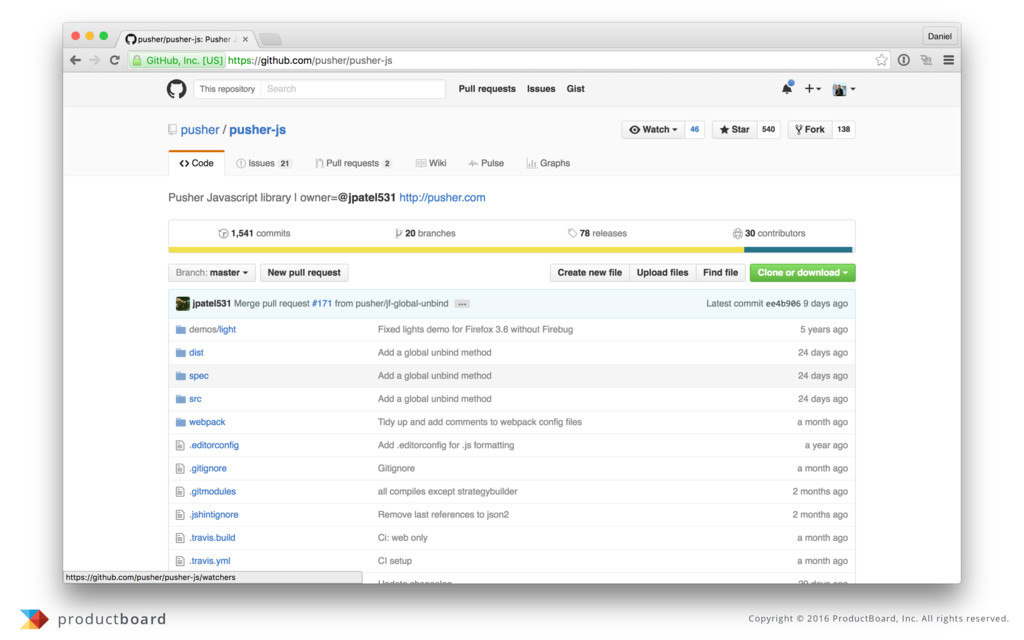Click Pull requests in top navigation
This screenshot has width=1024, height=640.
487,89
